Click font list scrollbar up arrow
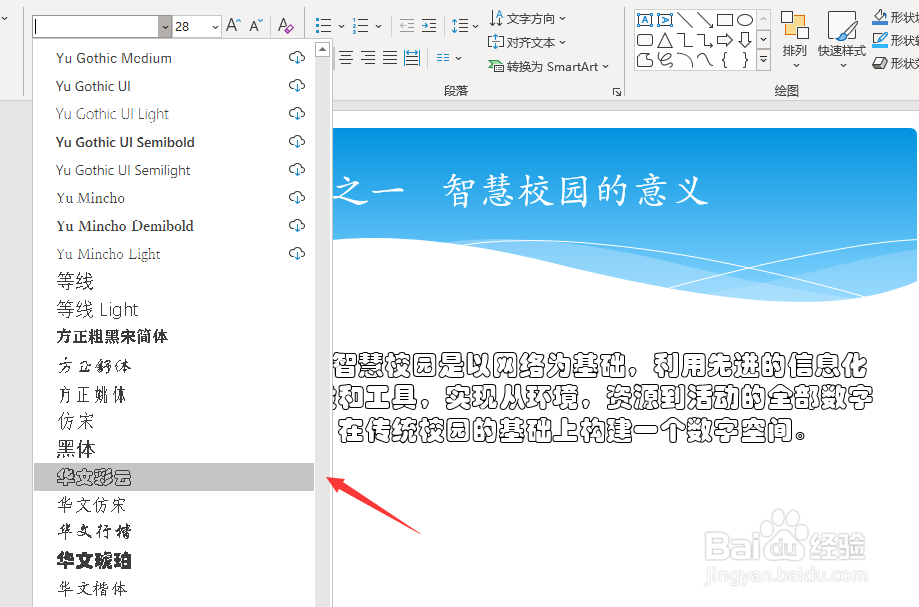919x607 pixels. point(322,50)
